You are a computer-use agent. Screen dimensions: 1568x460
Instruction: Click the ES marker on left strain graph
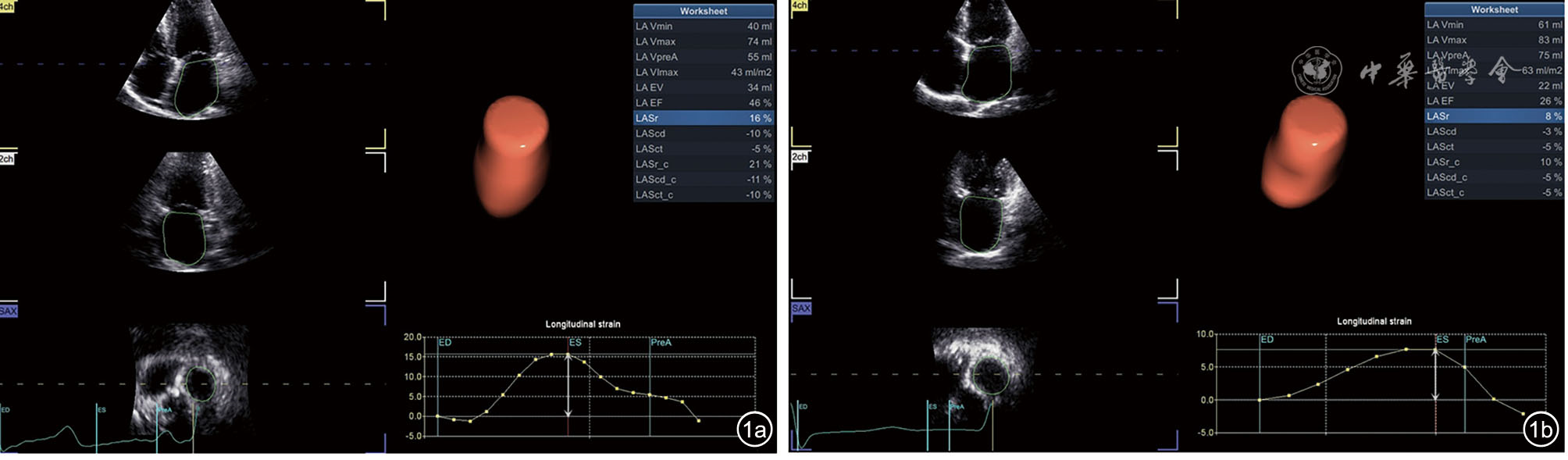[x=575, y=343]
